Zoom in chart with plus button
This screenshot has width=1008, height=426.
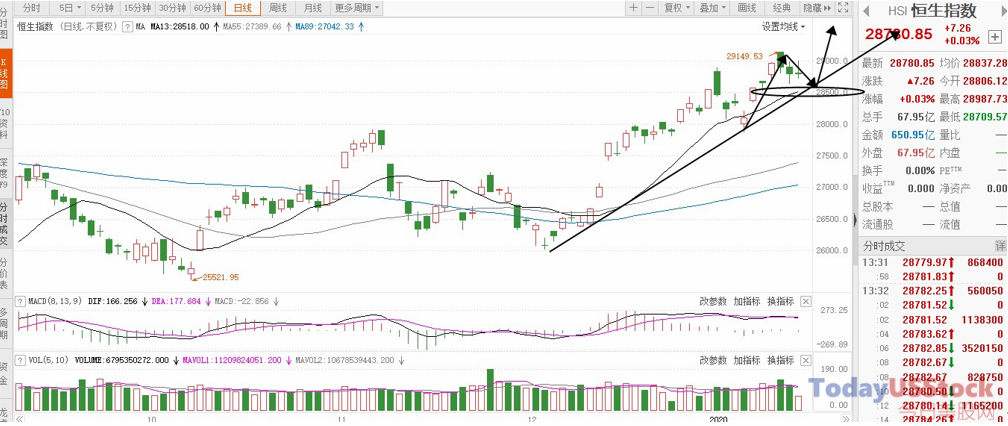coord(633,8)
